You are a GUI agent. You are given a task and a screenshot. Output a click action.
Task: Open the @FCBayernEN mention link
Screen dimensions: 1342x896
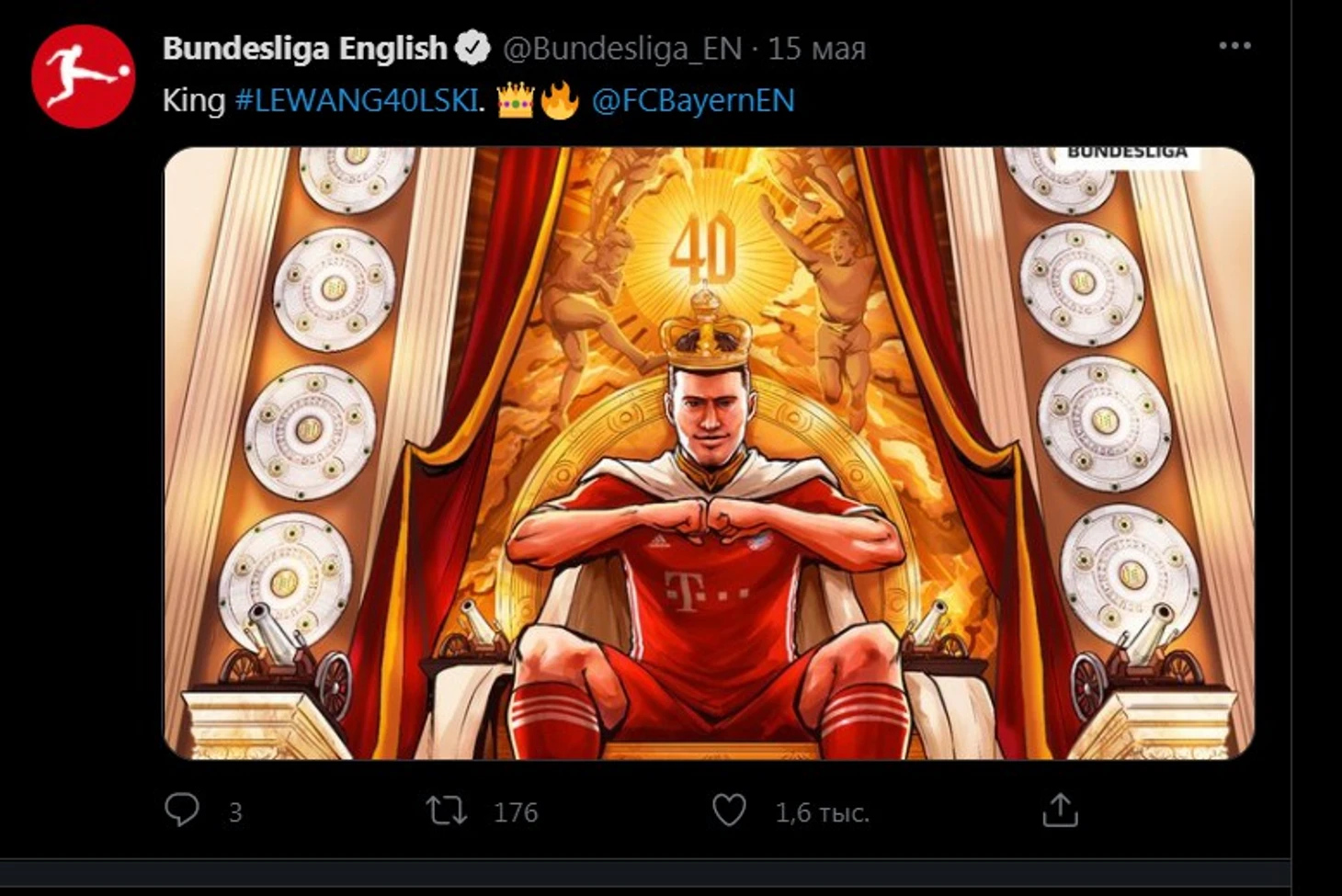point(693,100)
